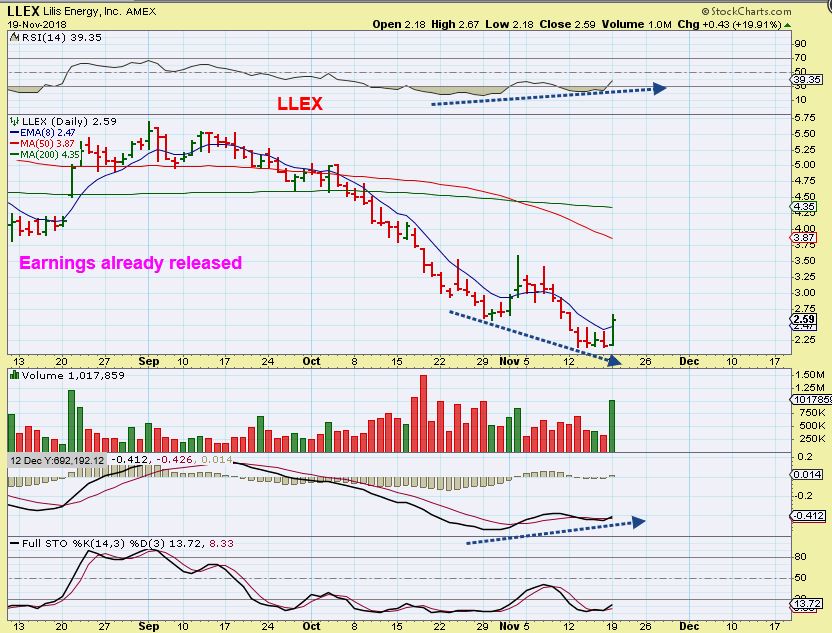Click the -0.412 tag on MACD axis
The width and height of the screenshot is (832, 633).
click(x=808, y=516)
